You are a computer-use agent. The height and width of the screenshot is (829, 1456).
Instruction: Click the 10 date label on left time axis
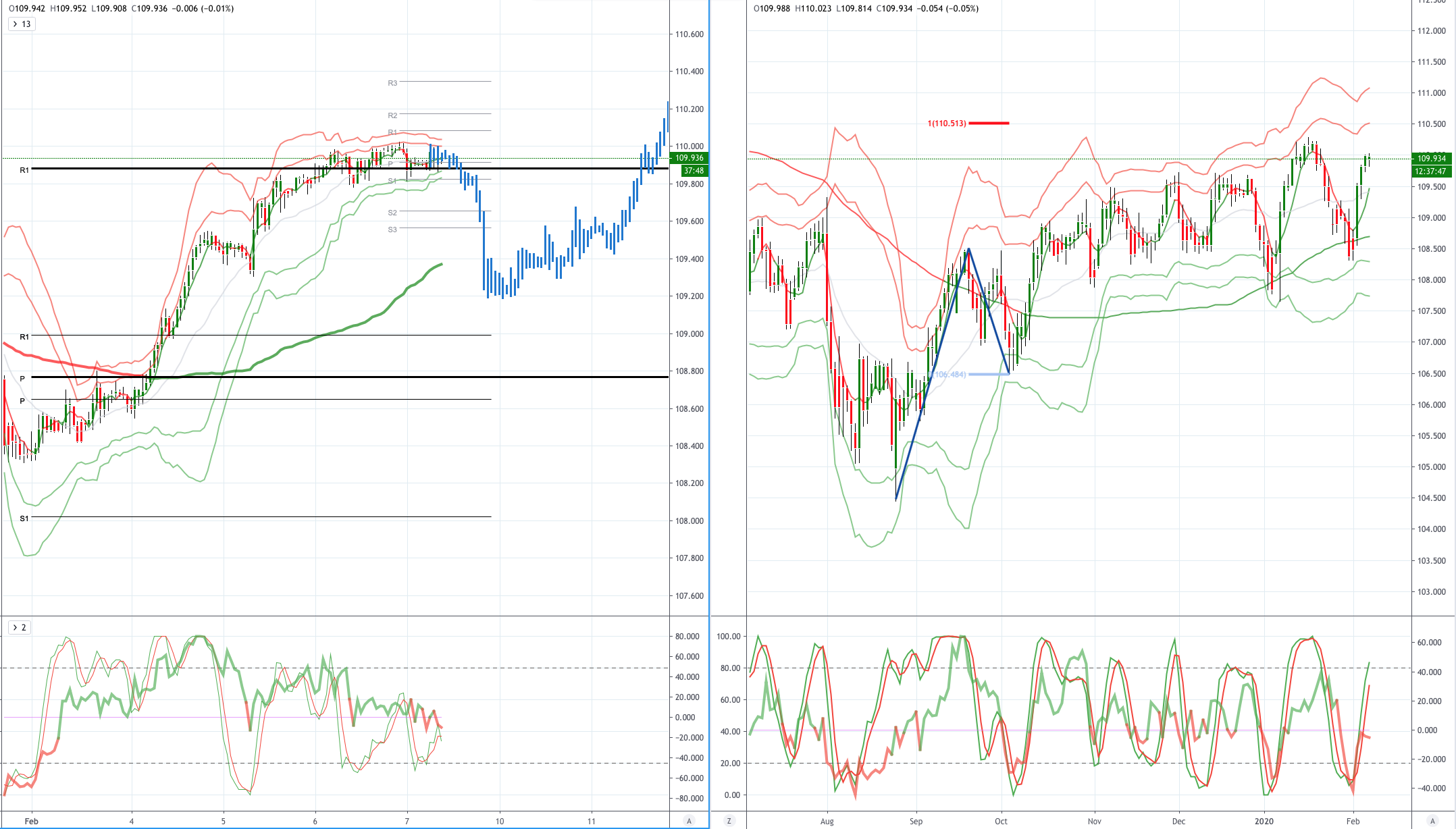click(x=500, y=821)
